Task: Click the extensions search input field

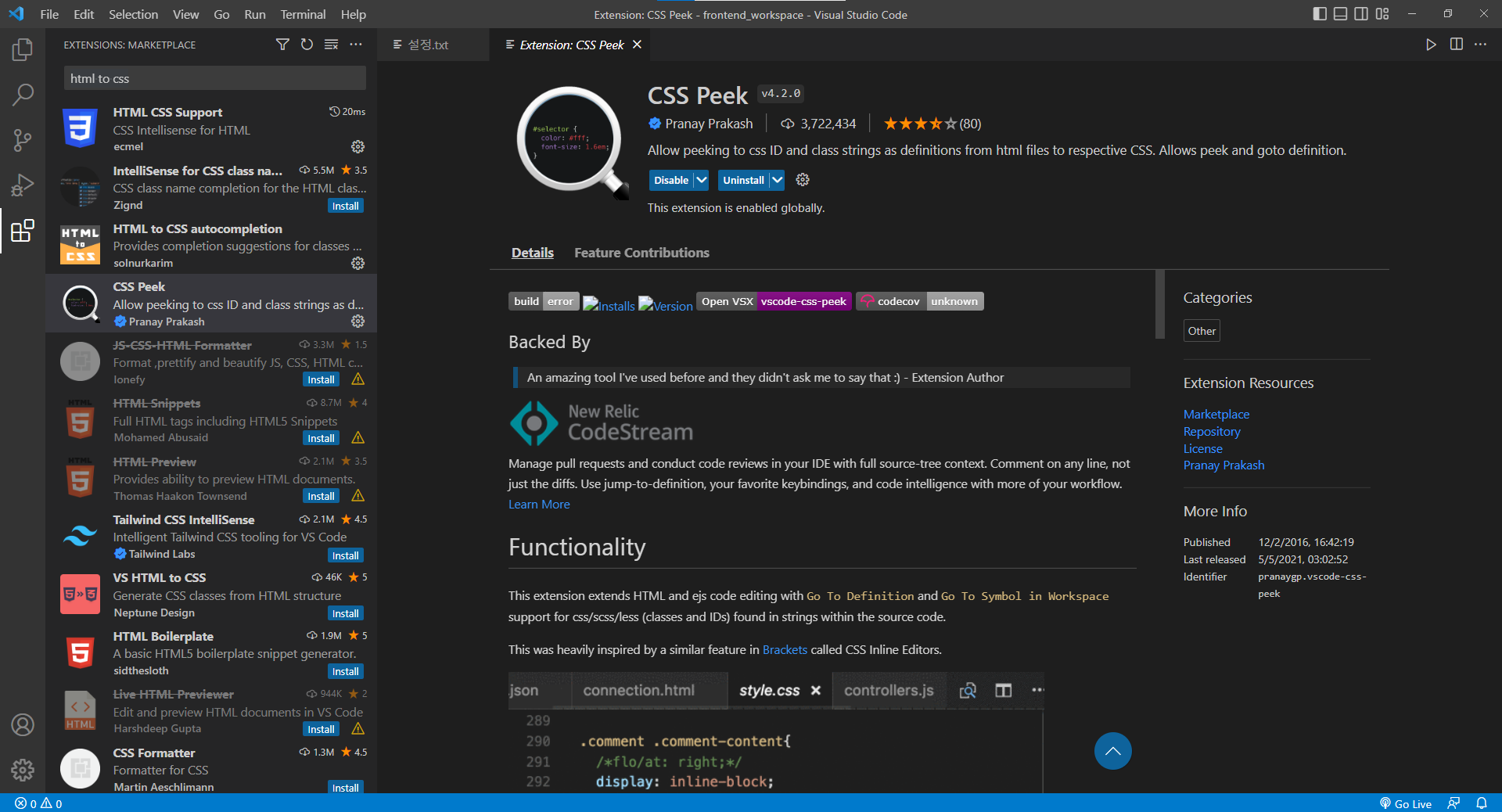Action: point(214,78)
